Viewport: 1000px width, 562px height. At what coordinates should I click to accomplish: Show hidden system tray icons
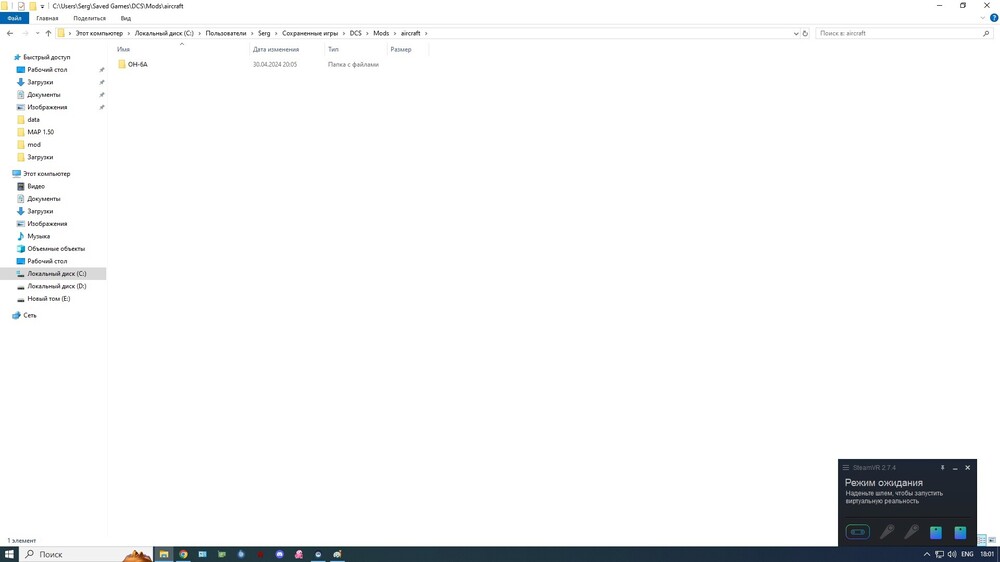[x=927, y=554]
